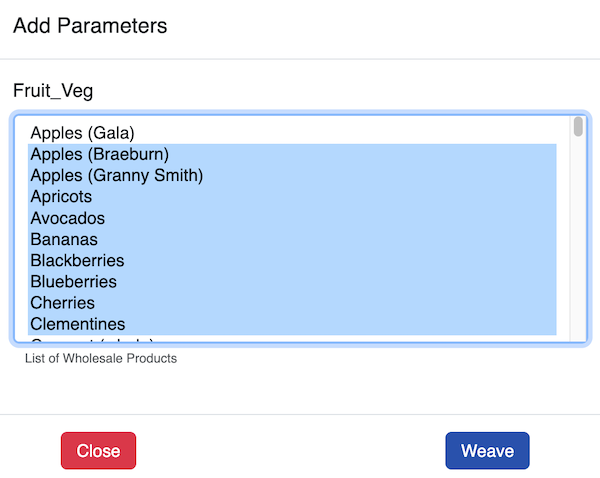This screenshot has width=600, height=478.
Task: Click the Add Parameters dialog title
Action: point(90,26)
